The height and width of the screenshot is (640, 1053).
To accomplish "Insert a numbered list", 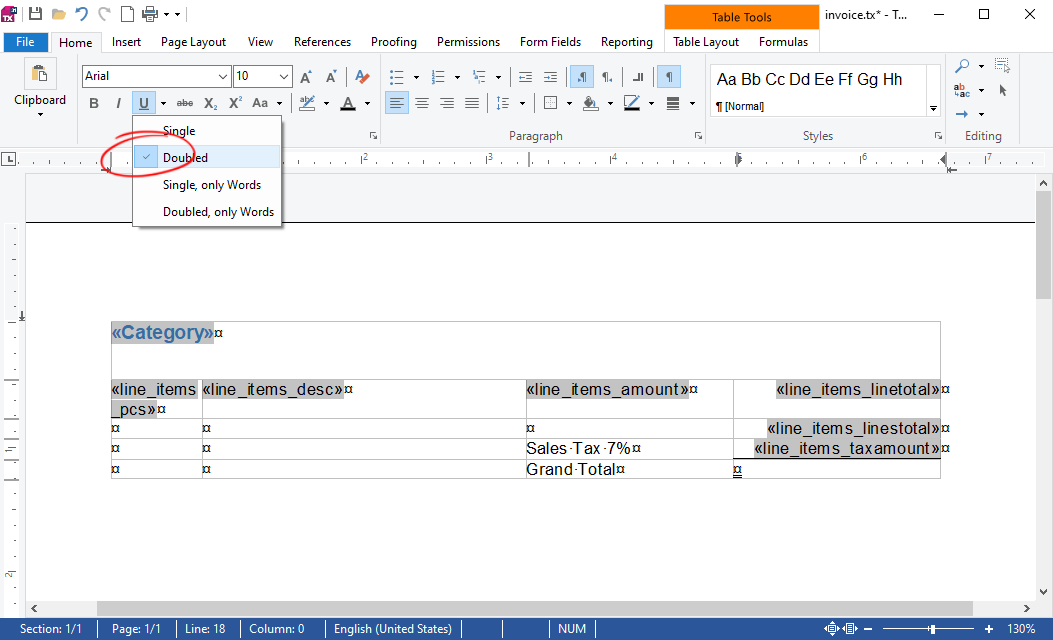I will (438, 77).
